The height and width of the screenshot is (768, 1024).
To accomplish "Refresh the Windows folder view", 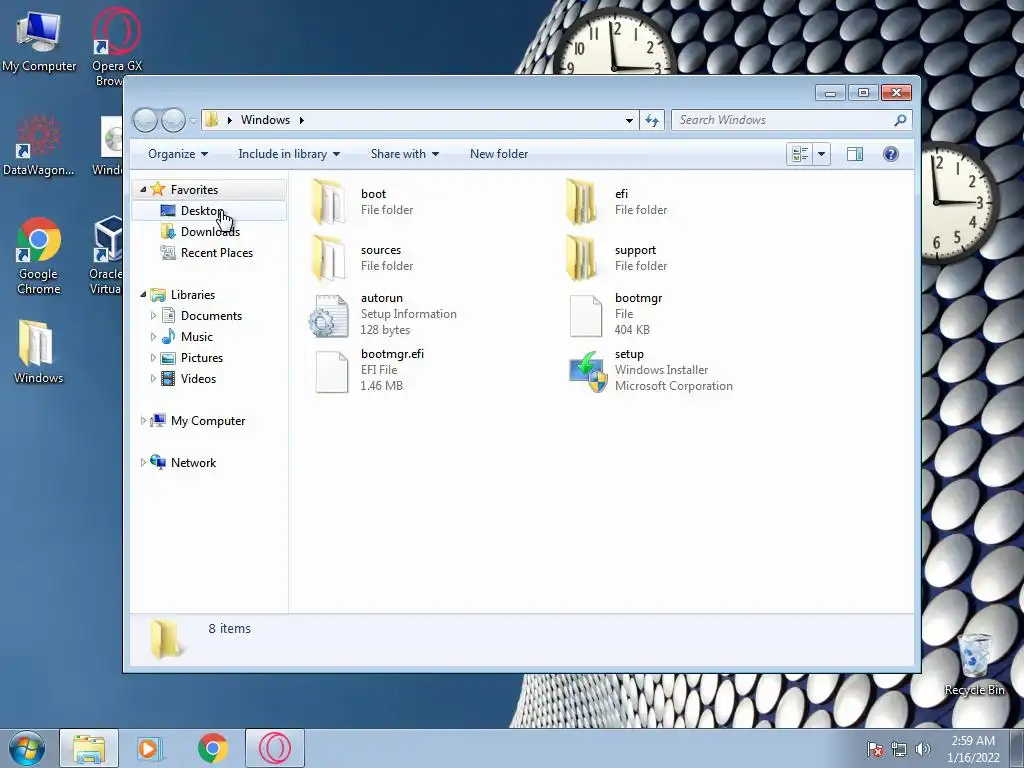I will pyautogui.click(x=652, y=120).
